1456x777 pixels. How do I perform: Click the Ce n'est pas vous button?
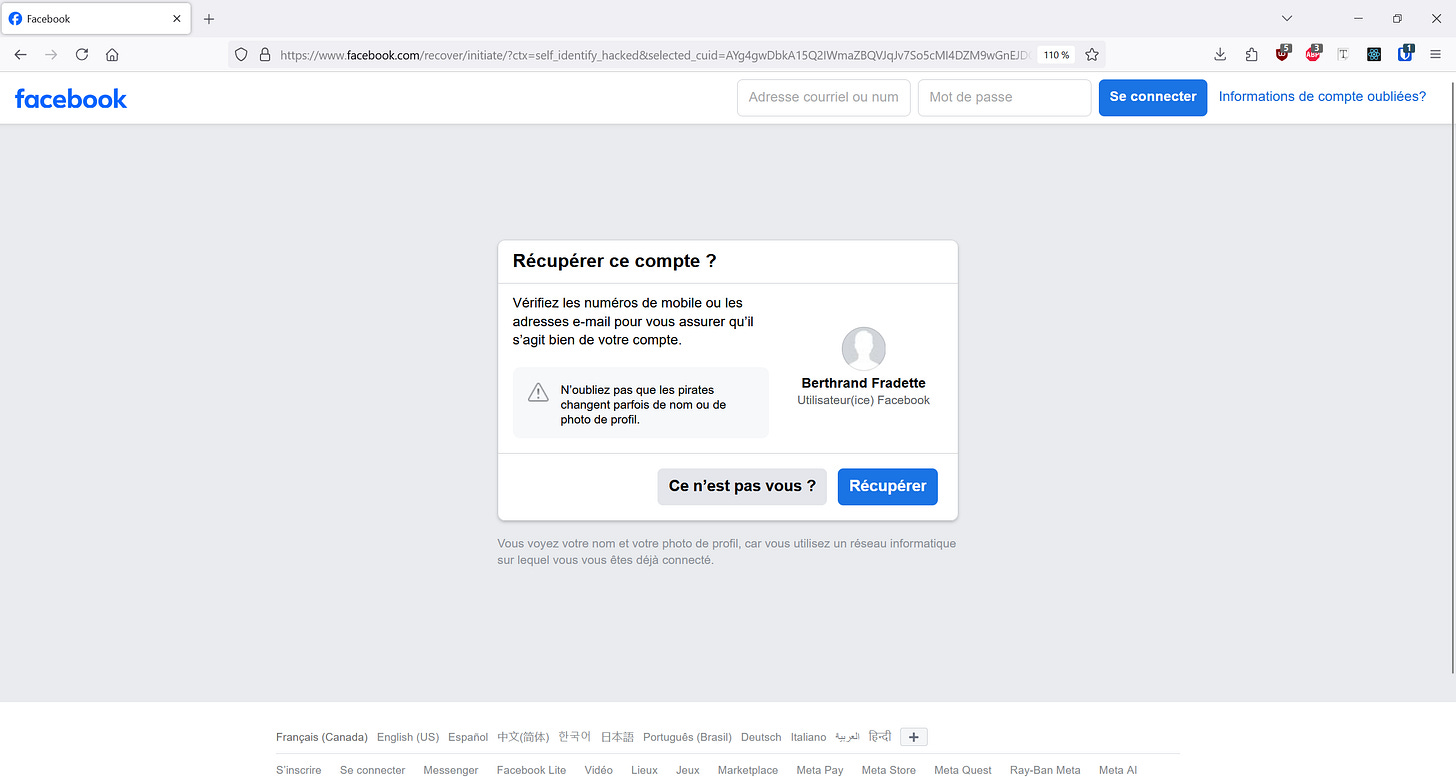pos(742,486)
